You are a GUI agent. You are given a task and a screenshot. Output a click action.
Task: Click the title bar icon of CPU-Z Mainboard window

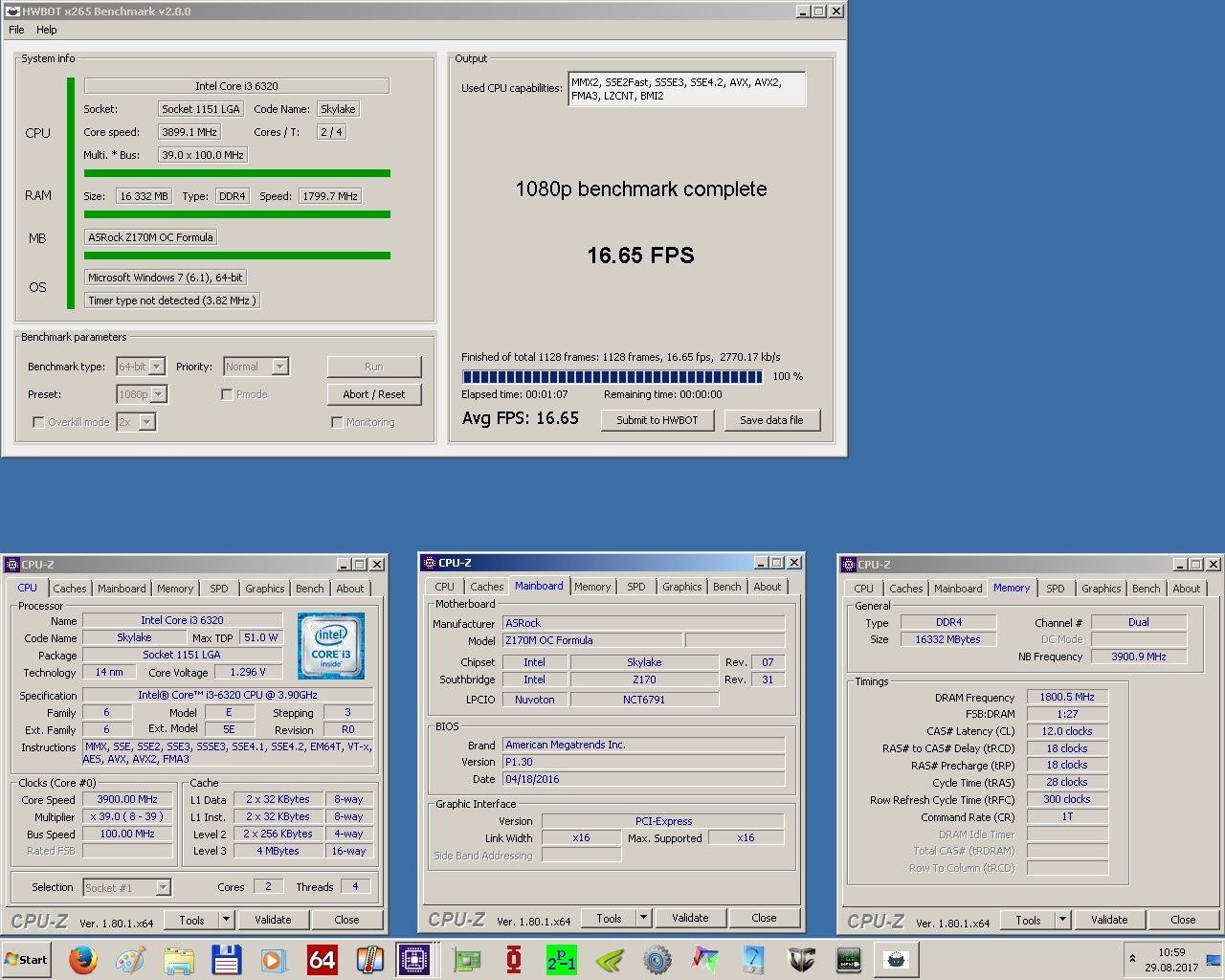coord(430,563)
